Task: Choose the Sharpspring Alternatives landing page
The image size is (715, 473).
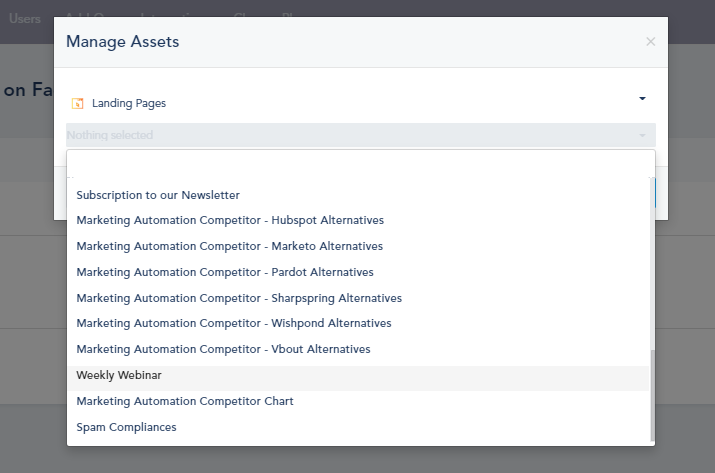Action: point(358,298)
